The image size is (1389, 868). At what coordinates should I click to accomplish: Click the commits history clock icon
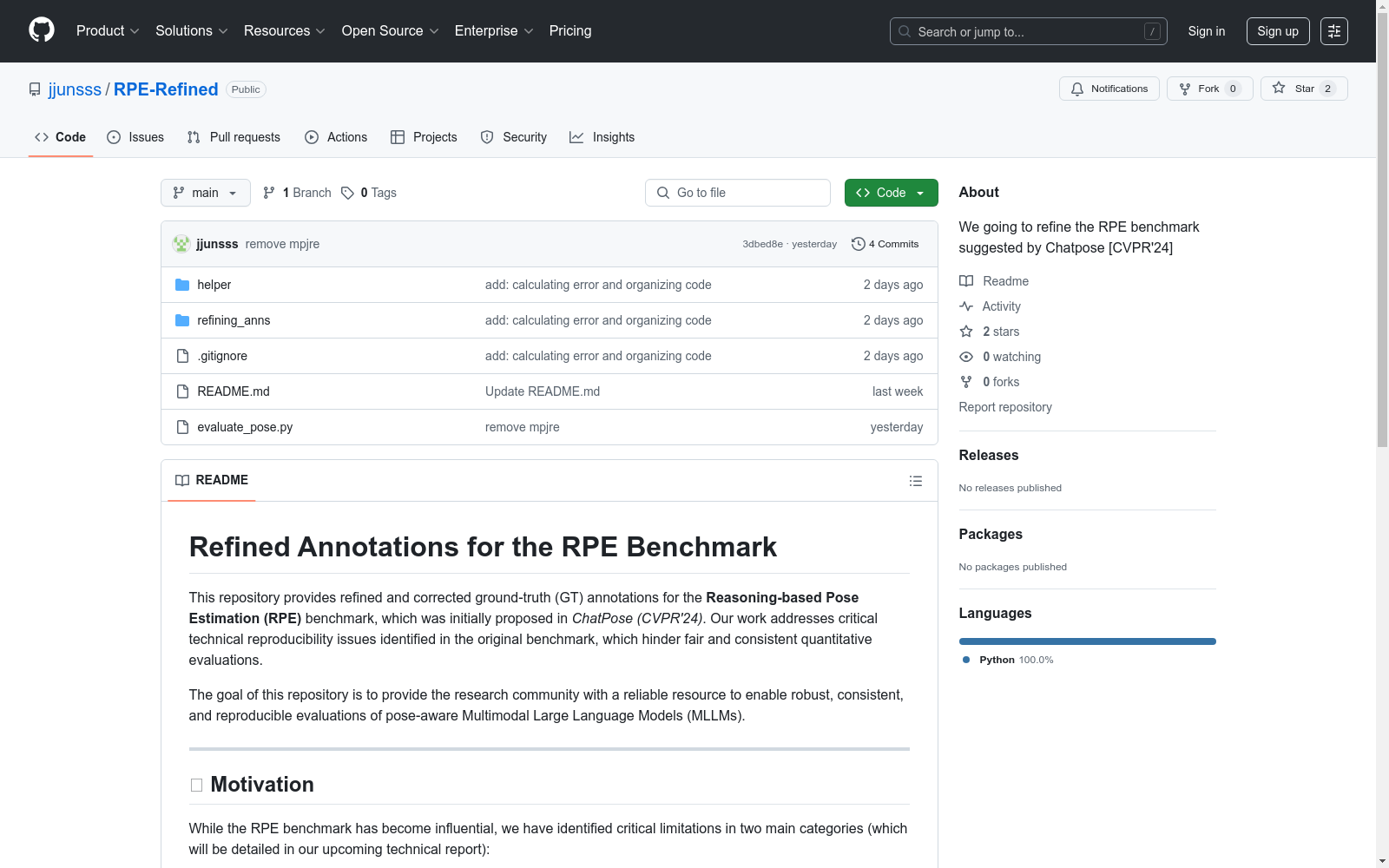coord(859,244)
